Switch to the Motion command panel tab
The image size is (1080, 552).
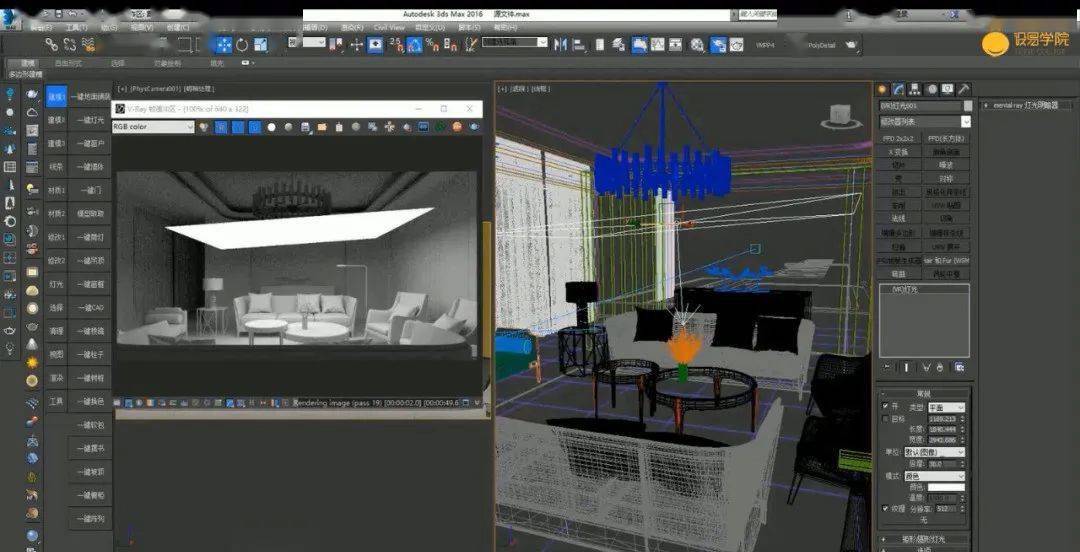click(931, 89)
